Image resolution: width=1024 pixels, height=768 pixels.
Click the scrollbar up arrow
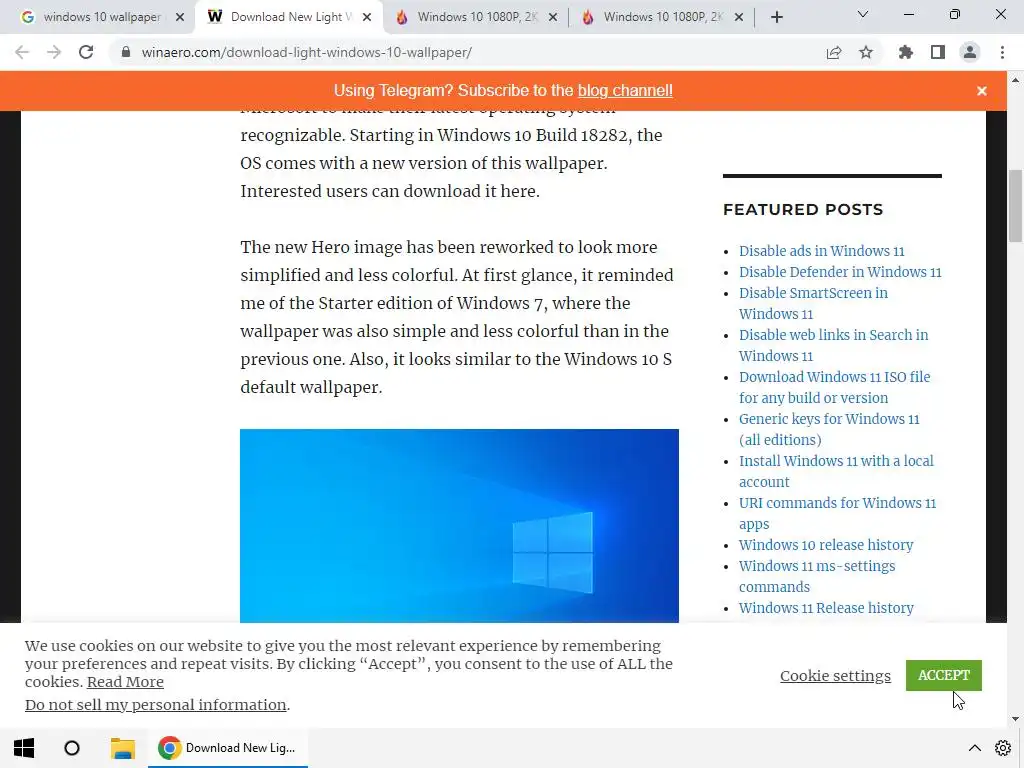tap(1015, 80)
